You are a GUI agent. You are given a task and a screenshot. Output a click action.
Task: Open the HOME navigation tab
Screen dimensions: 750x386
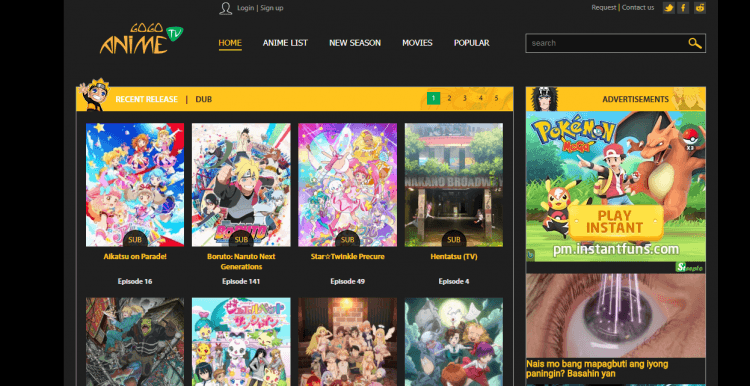[x=230, y=43]
